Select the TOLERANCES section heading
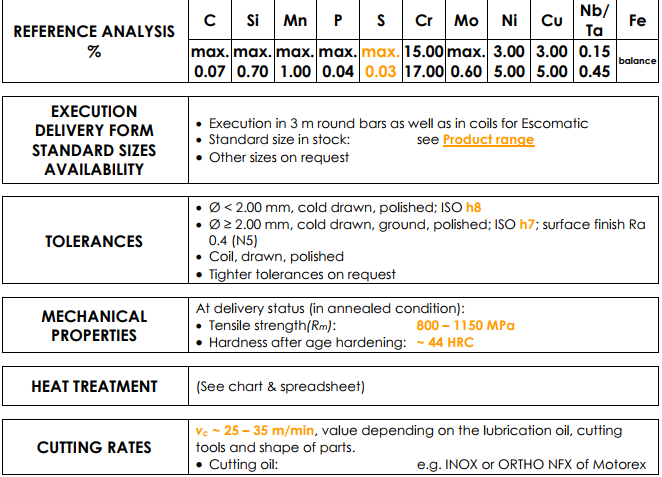662x477 pixels. (x=94, y=241)
